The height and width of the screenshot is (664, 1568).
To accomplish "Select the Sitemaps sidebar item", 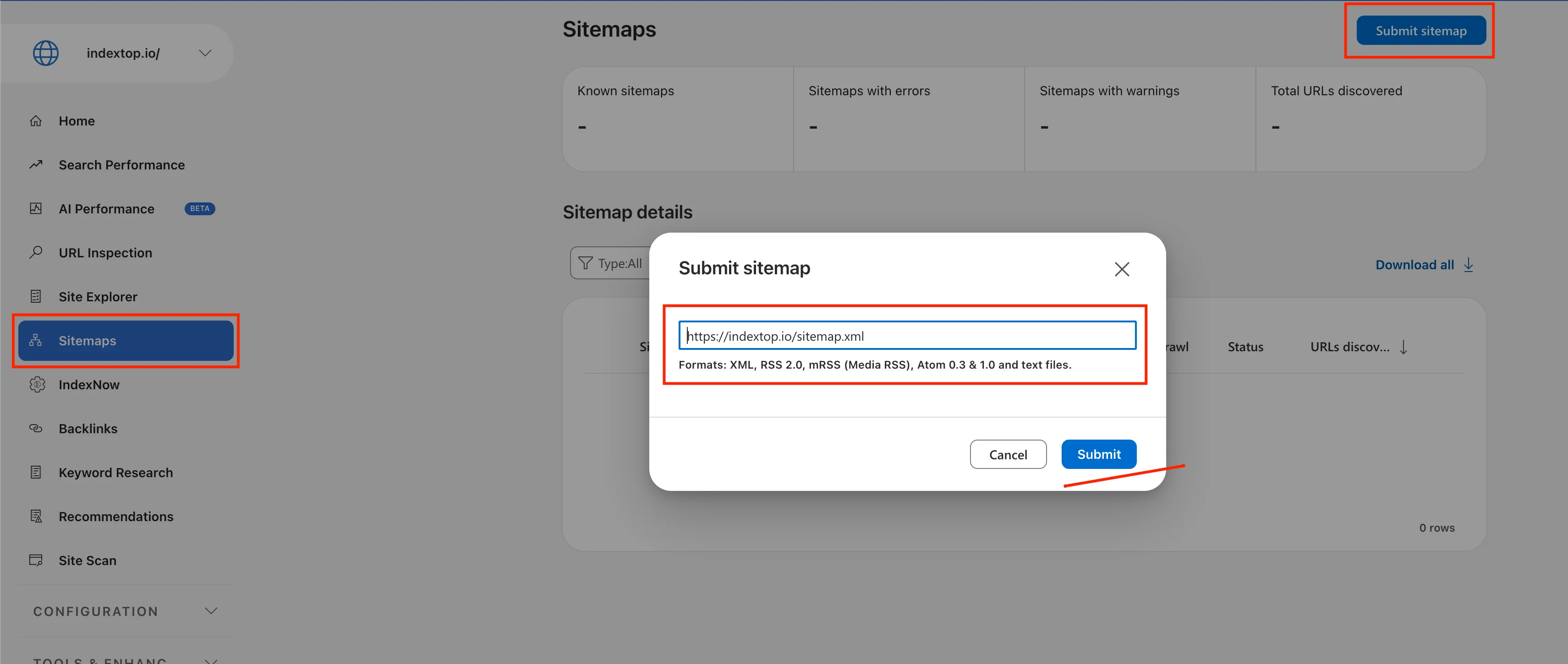I will pyautogui.click(x=126, y=341).
